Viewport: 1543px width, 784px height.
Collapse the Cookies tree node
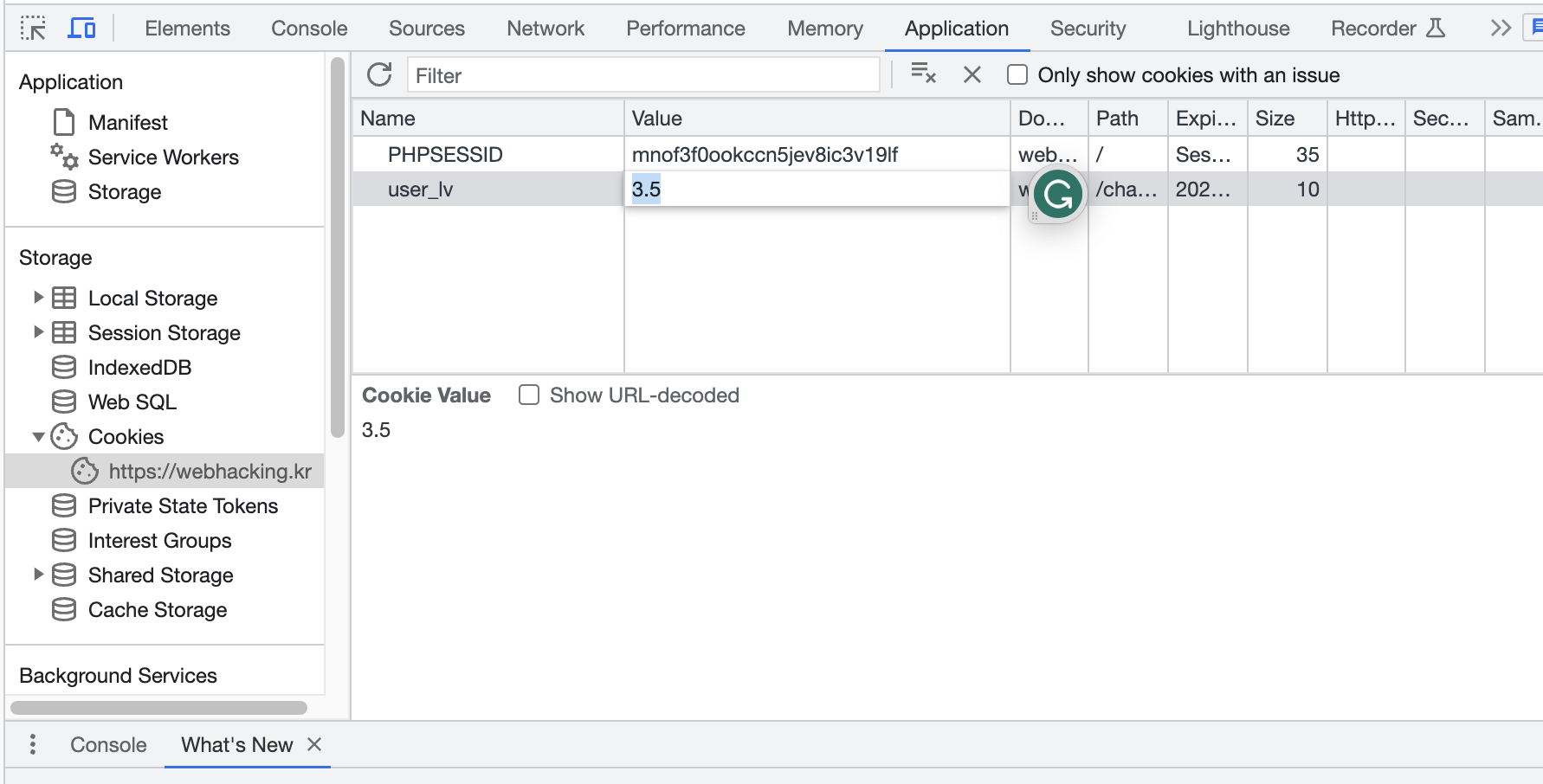point(38,437)
